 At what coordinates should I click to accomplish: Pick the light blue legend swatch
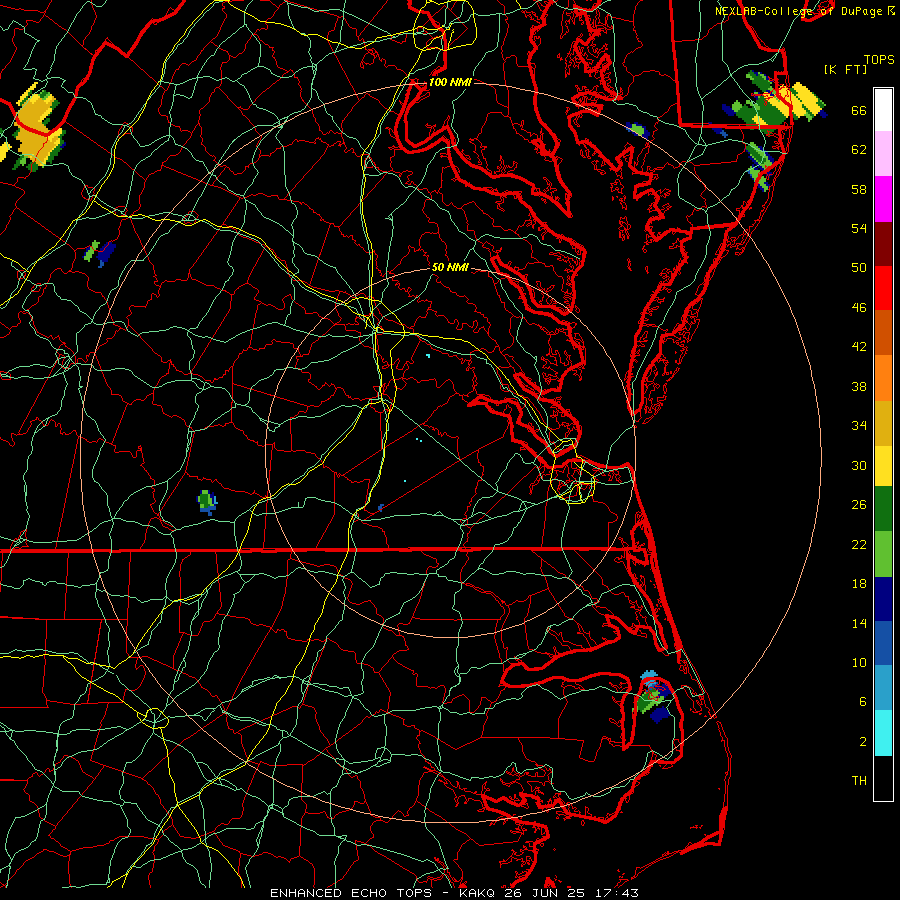(x=883, y=688)
